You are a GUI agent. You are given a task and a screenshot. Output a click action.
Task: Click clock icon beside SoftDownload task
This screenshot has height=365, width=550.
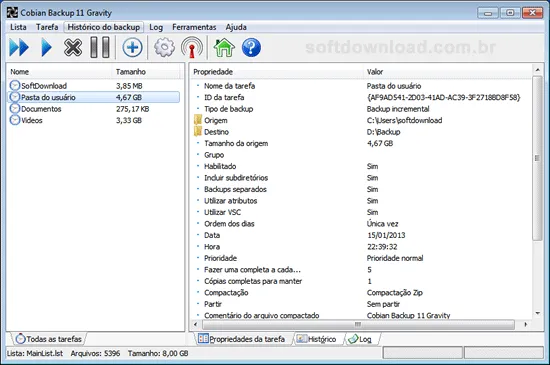click(x=15, y=86)
